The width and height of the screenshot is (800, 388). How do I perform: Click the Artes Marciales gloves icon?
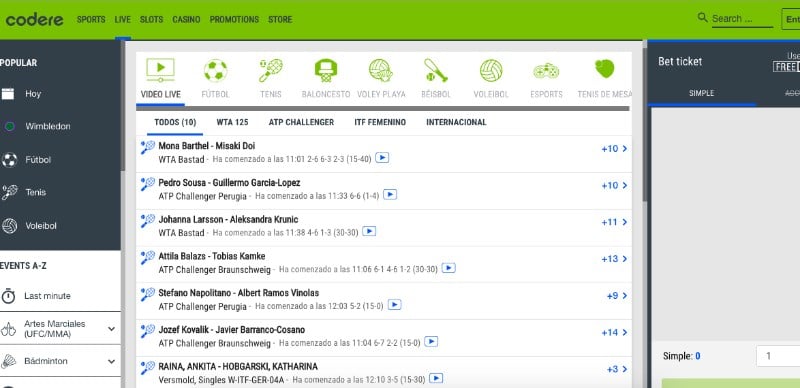(8, 329)
